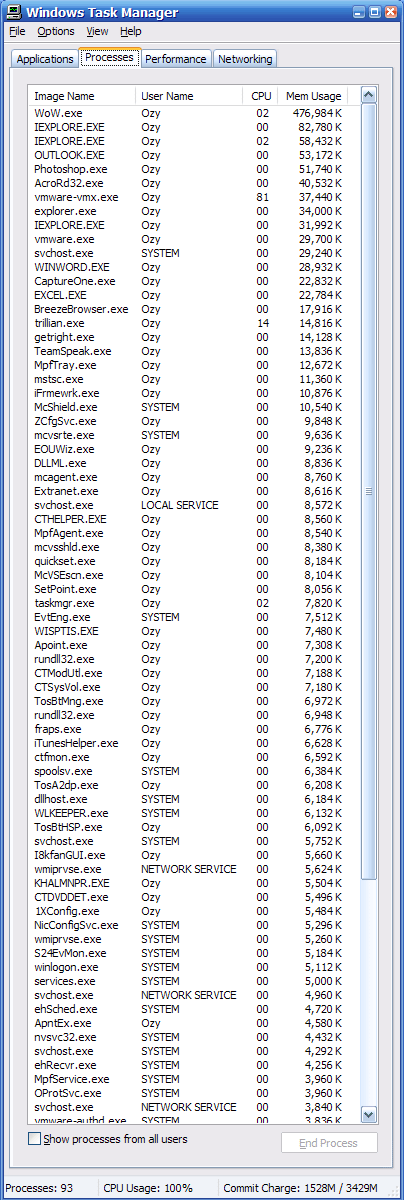The image size is (404, 1200).
Task: Open the File menu
Action: pos(18,32)
